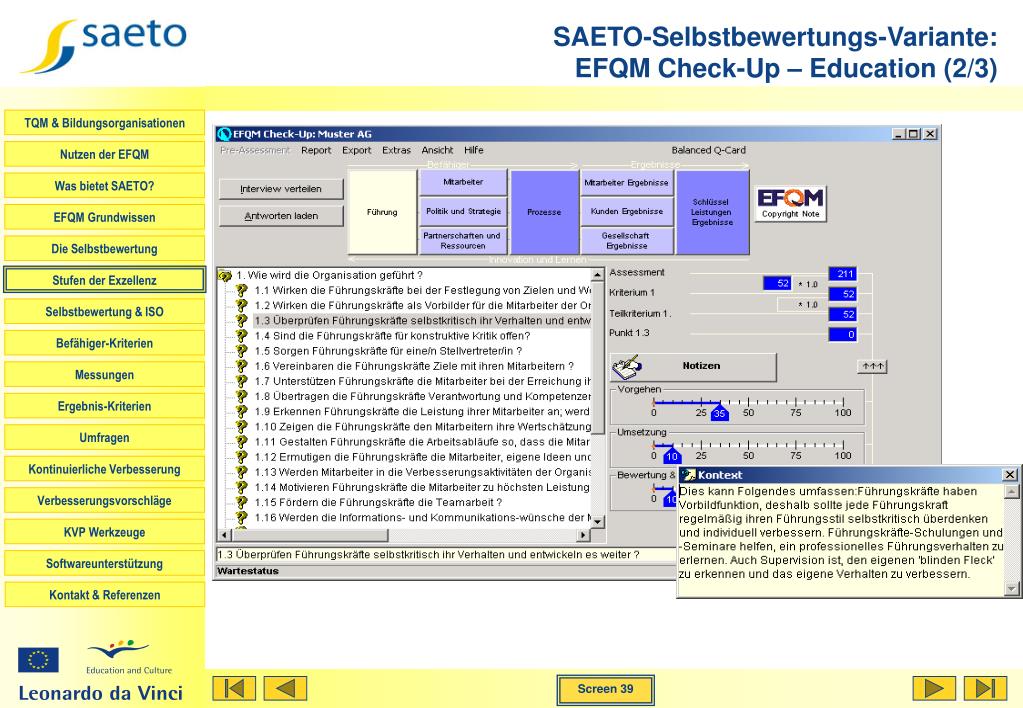
Task: Open TQM & Bildungsorganisationen sidebar link
Action: (104, 123)
